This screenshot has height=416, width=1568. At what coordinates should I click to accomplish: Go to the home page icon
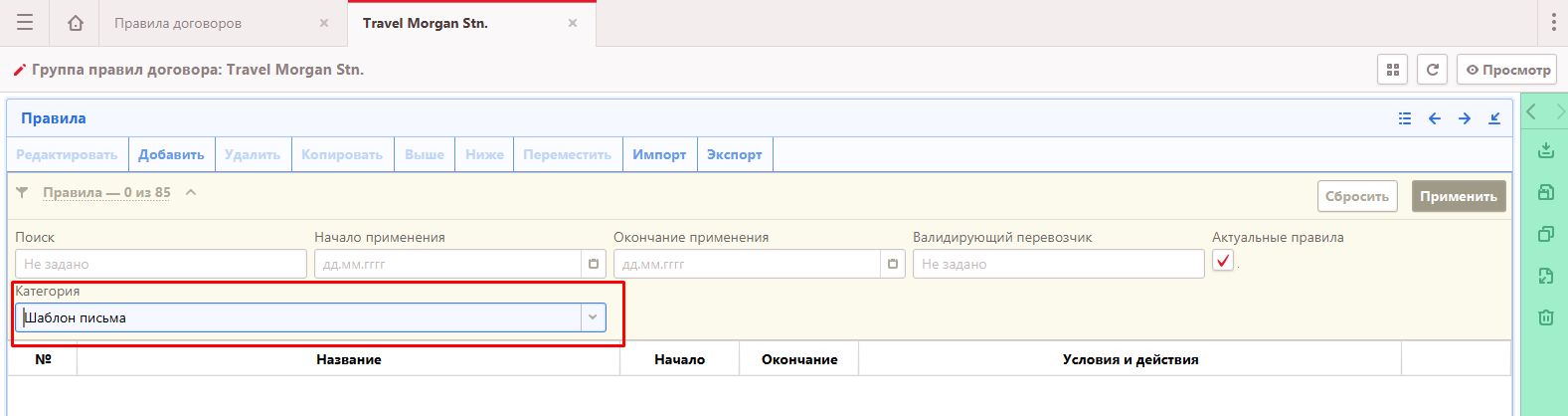point(76,23)
